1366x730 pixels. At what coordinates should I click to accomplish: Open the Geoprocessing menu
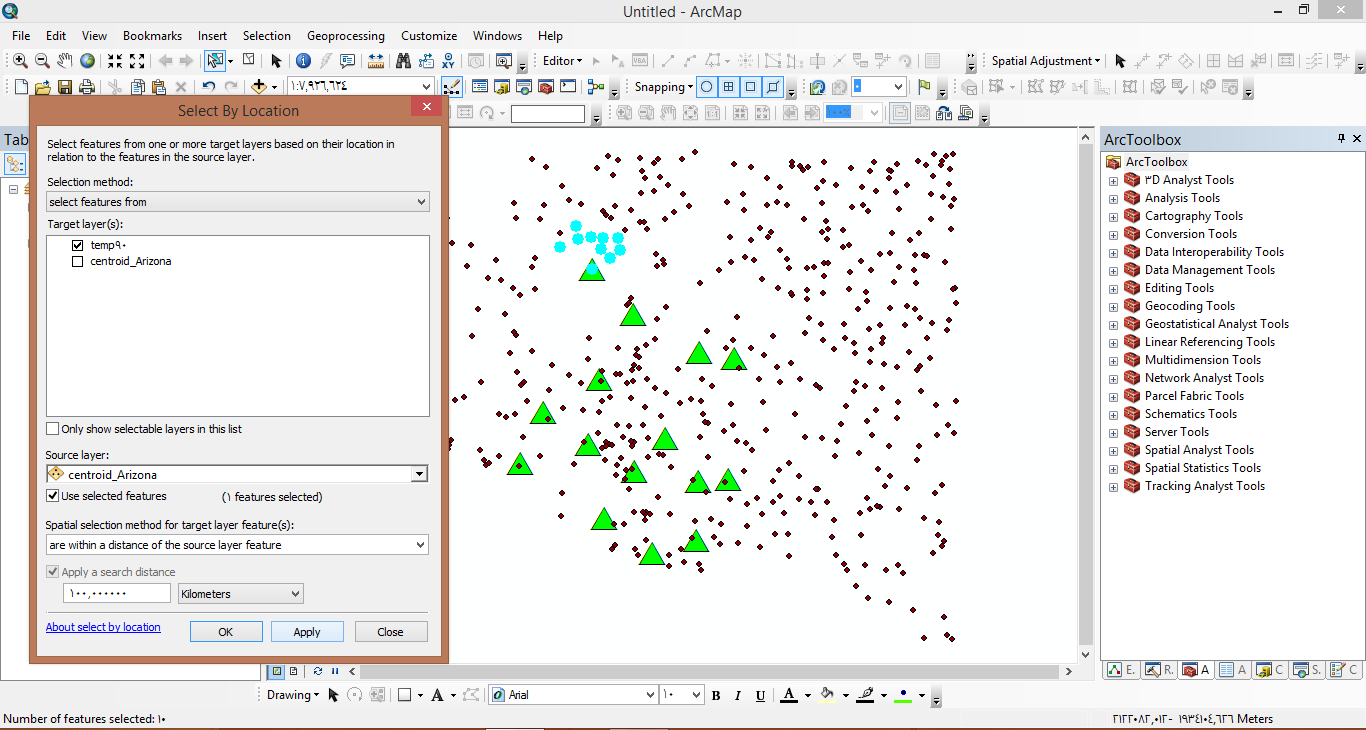[x=348, y=36]
